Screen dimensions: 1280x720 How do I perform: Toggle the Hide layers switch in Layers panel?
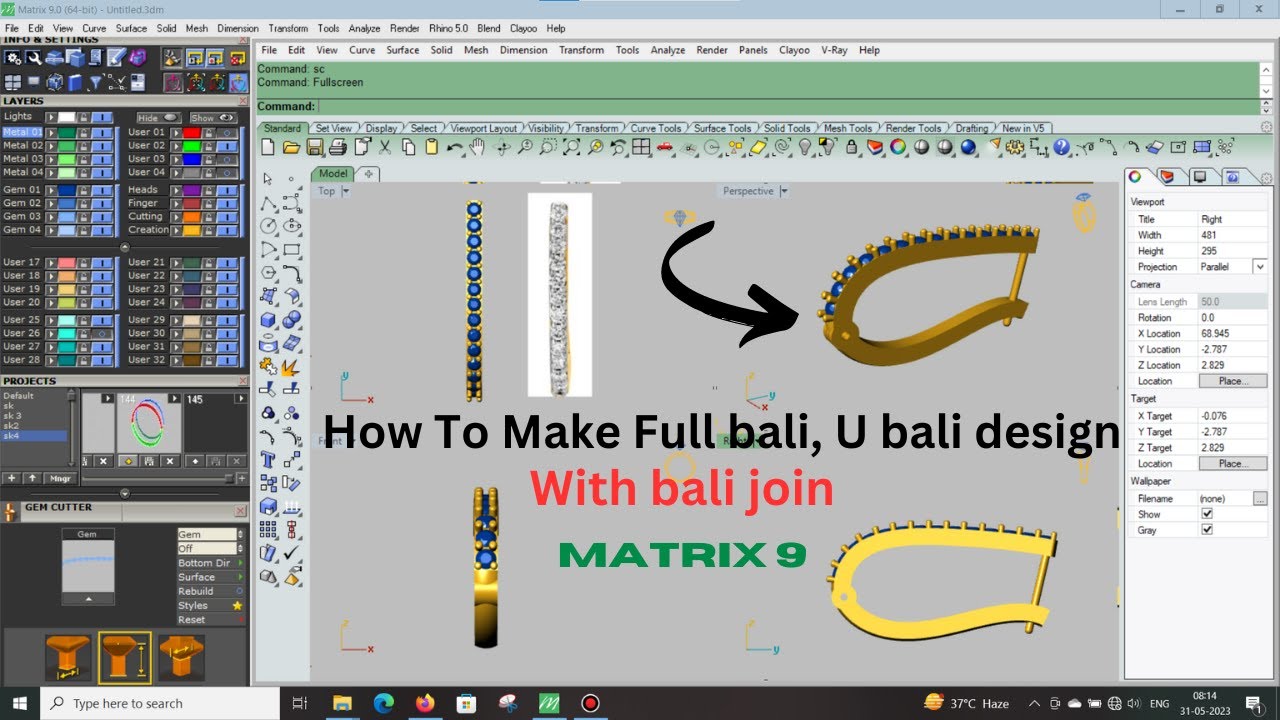tap(160, 118)
